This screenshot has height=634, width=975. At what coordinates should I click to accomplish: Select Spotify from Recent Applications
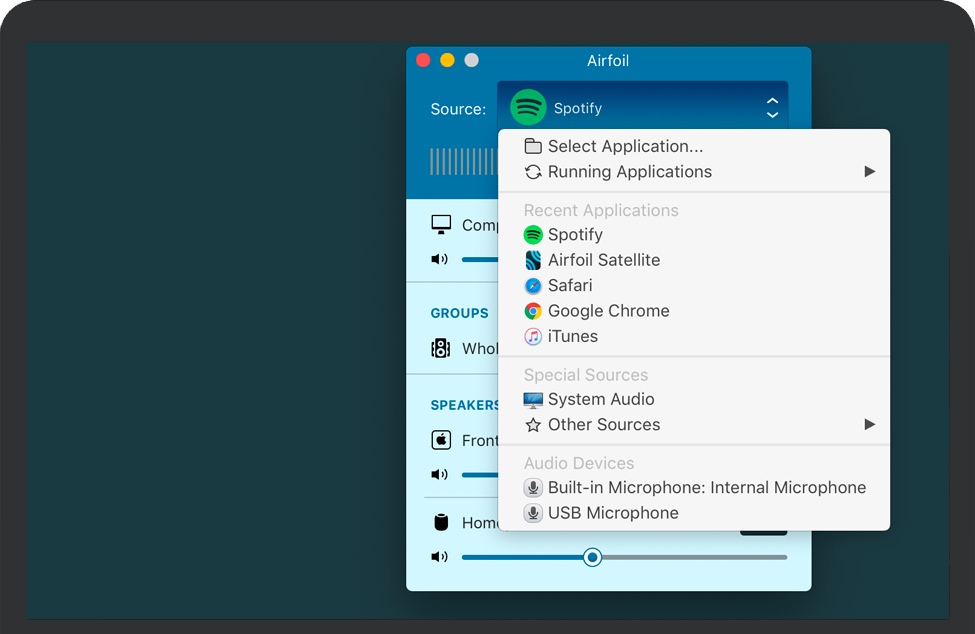575,235
